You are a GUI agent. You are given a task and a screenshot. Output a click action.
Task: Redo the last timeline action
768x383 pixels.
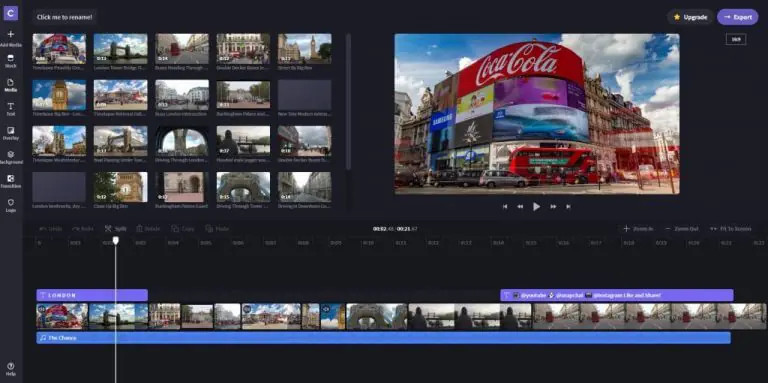point(83,229)
